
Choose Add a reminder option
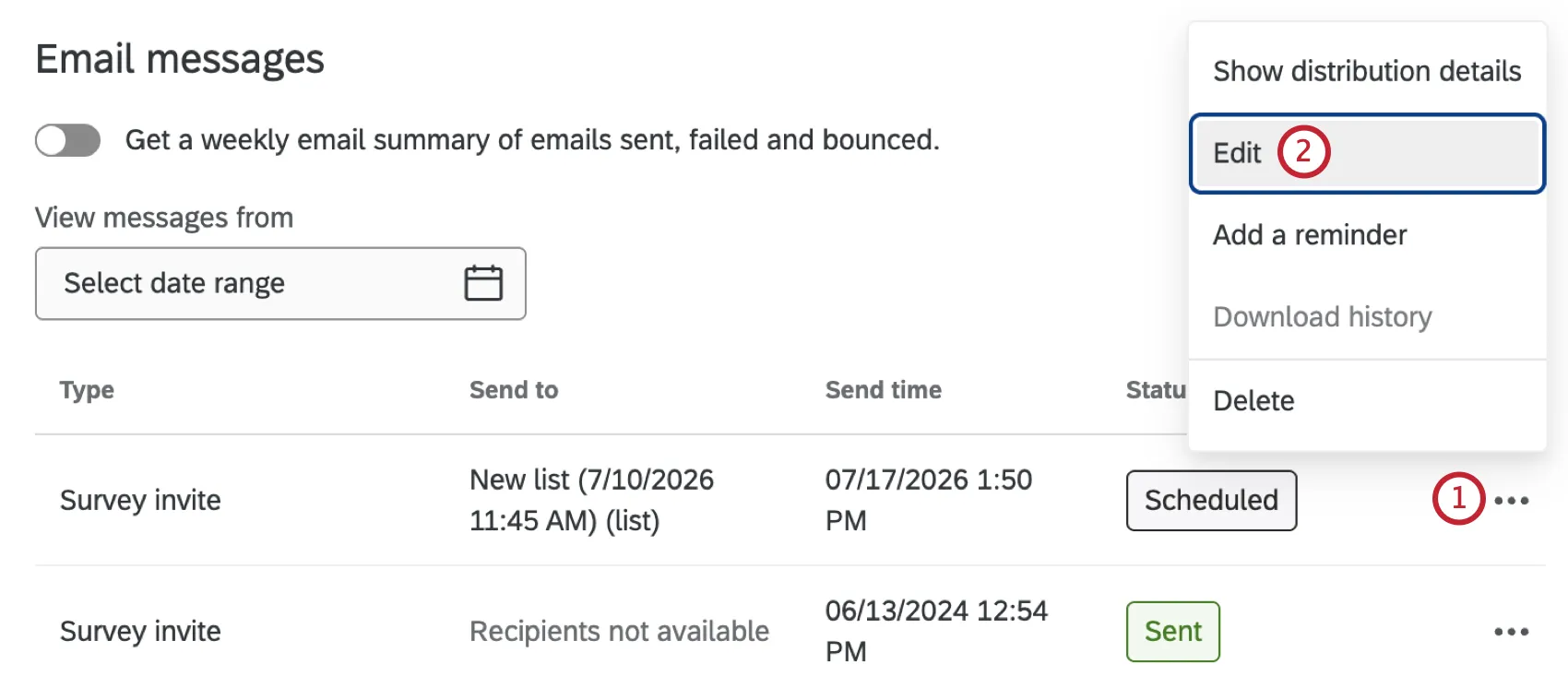(x=1367, y=235)
